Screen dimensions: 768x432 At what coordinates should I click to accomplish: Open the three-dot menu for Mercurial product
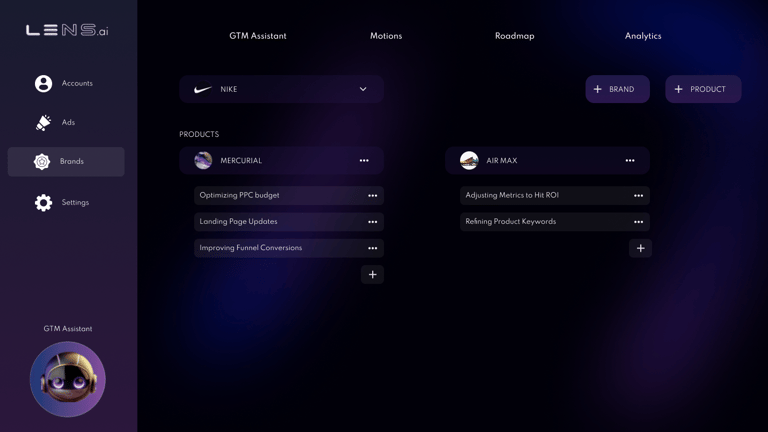[364, 161]
